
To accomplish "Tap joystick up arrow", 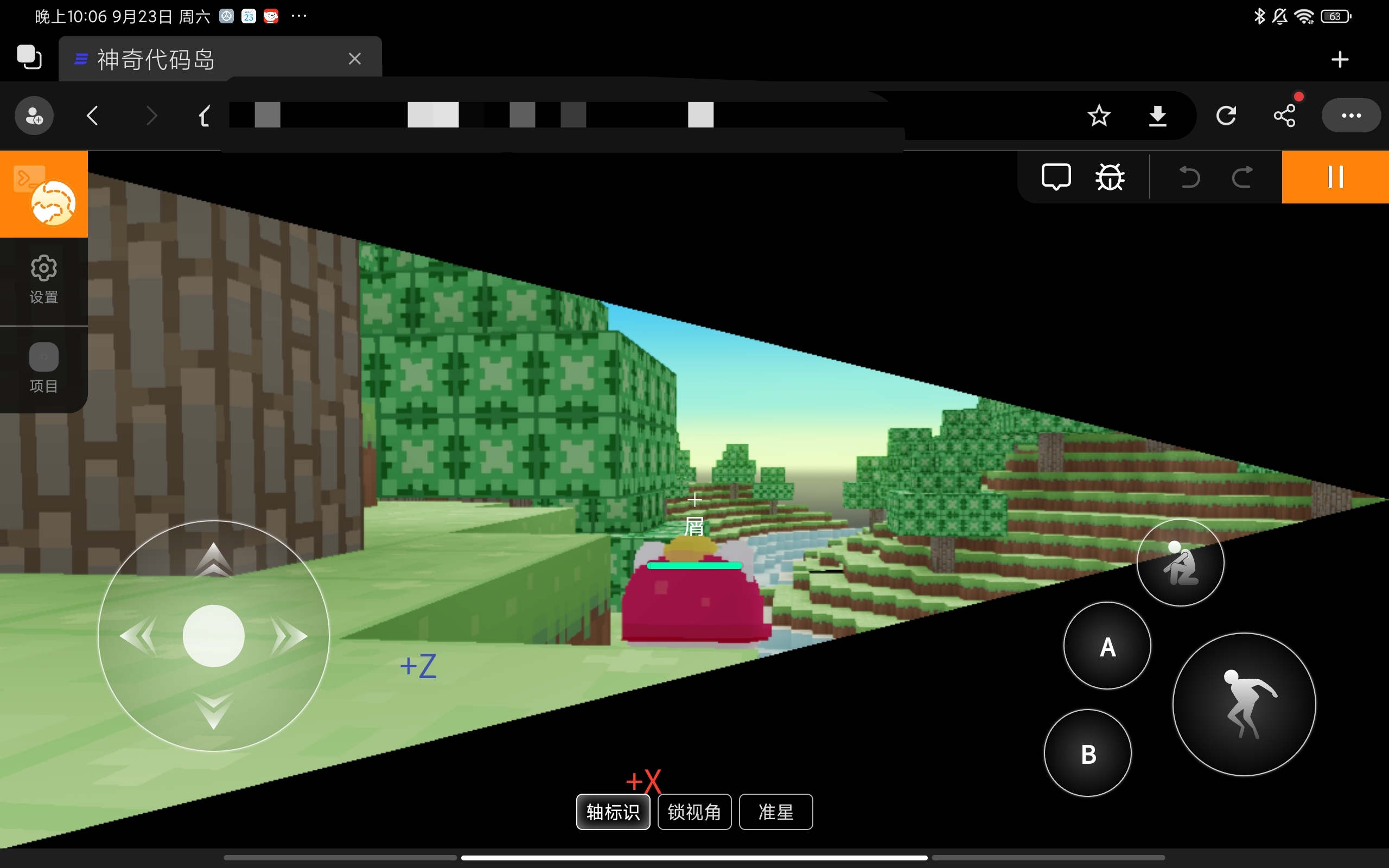I will click(214, 559).
